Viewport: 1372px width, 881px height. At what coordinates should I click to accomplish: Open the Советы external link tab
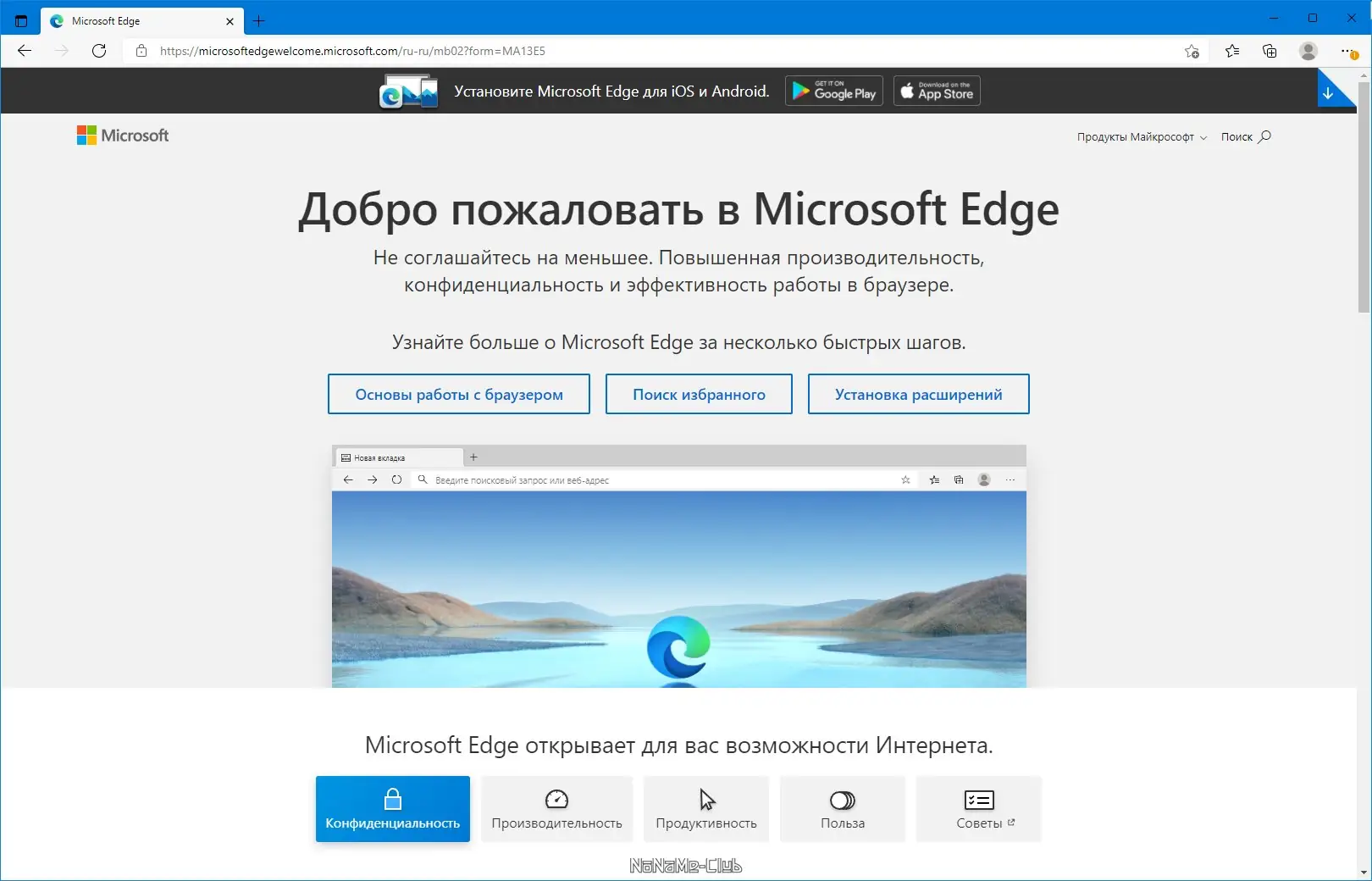click(979, 809)
